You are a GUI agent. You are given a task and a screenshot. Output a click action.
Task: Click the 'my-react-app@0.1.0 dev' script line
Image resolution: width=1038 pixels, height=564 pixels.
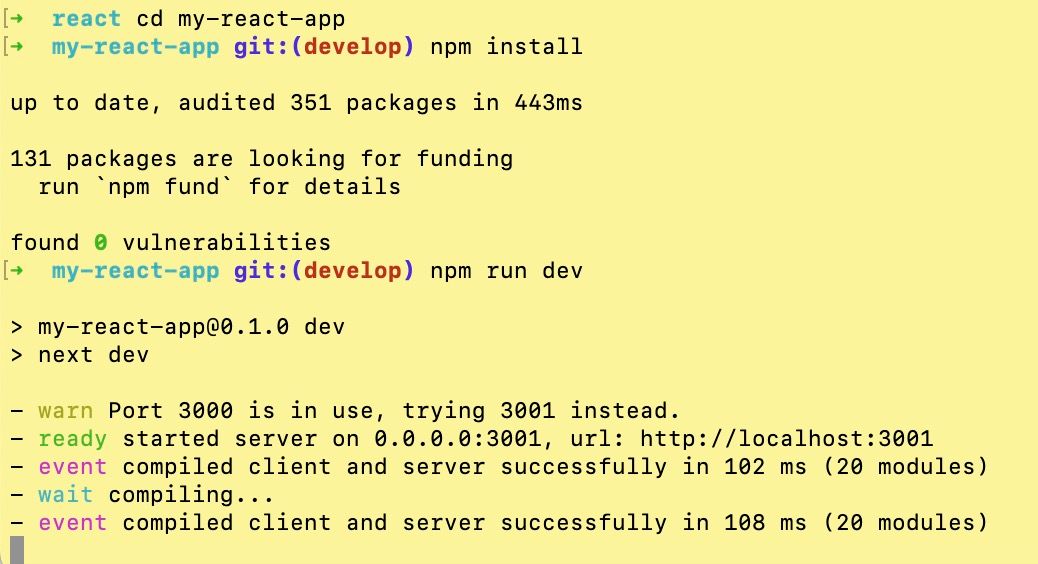pyautogui.click(x=191, y=326)
